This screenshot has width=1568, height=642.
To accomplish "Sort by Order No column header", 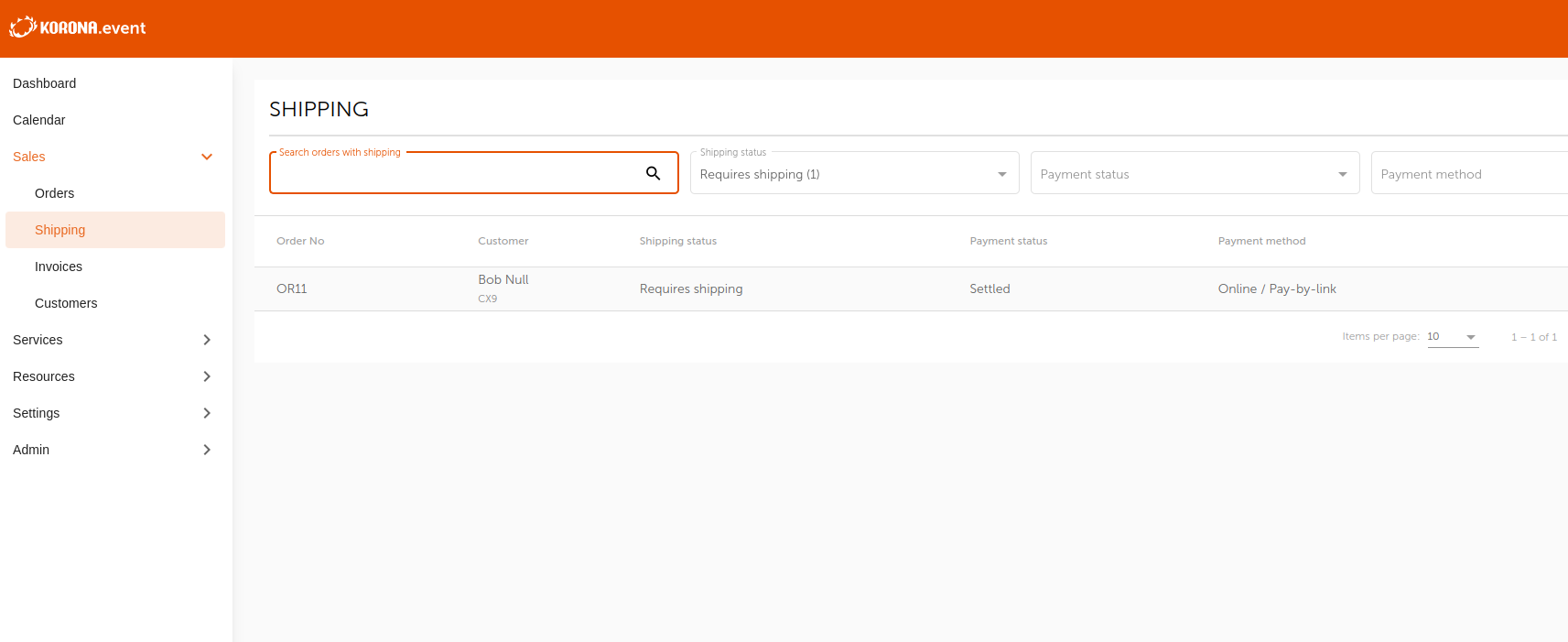I will click(300, 241).
